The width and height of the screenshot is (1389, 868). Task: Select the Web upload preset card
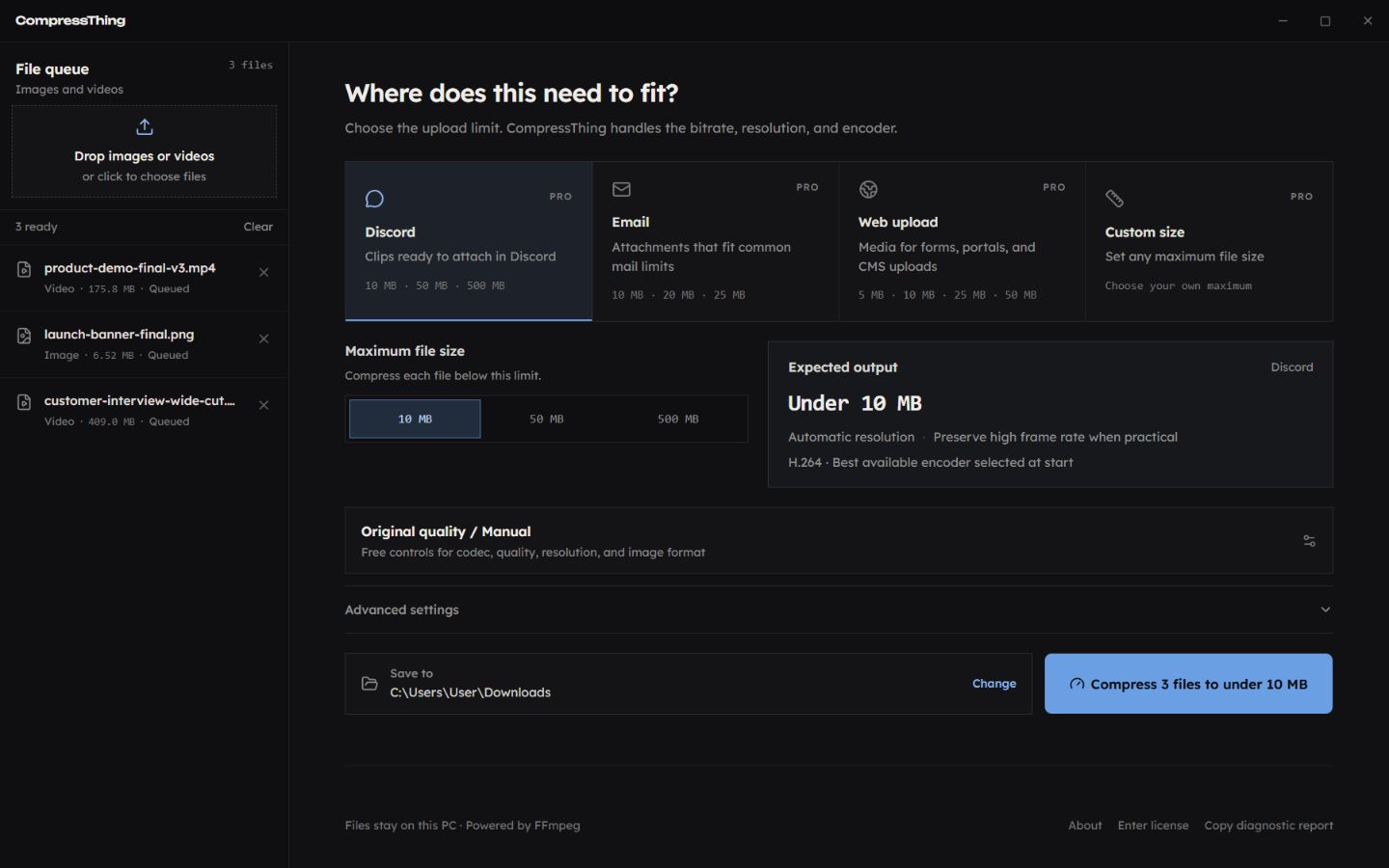point(963,241)
